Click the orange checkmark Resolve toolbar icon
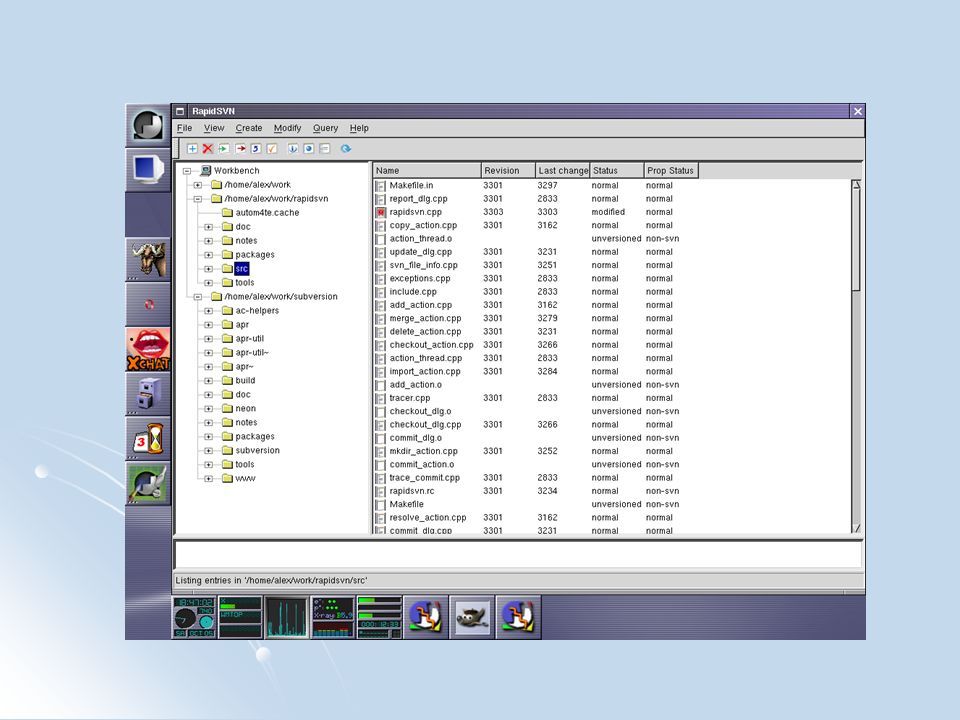The height and width of the screenshot is (720, 960). (x=272, y=149)
